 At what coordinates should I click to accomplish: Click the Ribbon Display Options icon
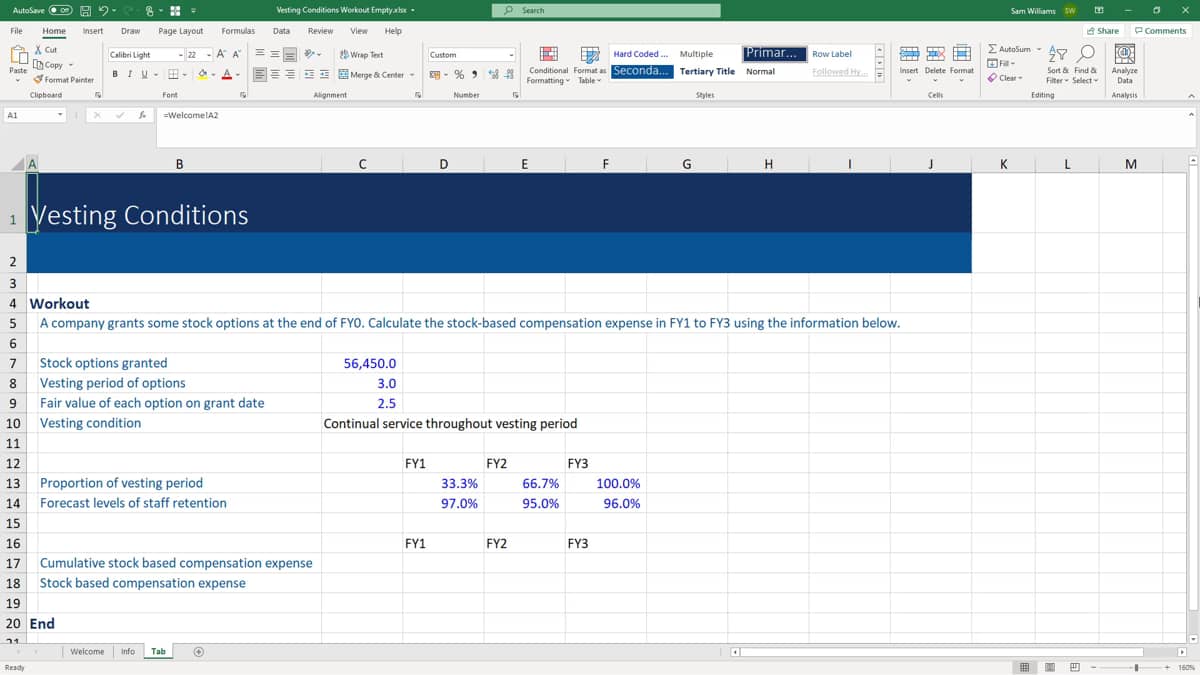1099,10
